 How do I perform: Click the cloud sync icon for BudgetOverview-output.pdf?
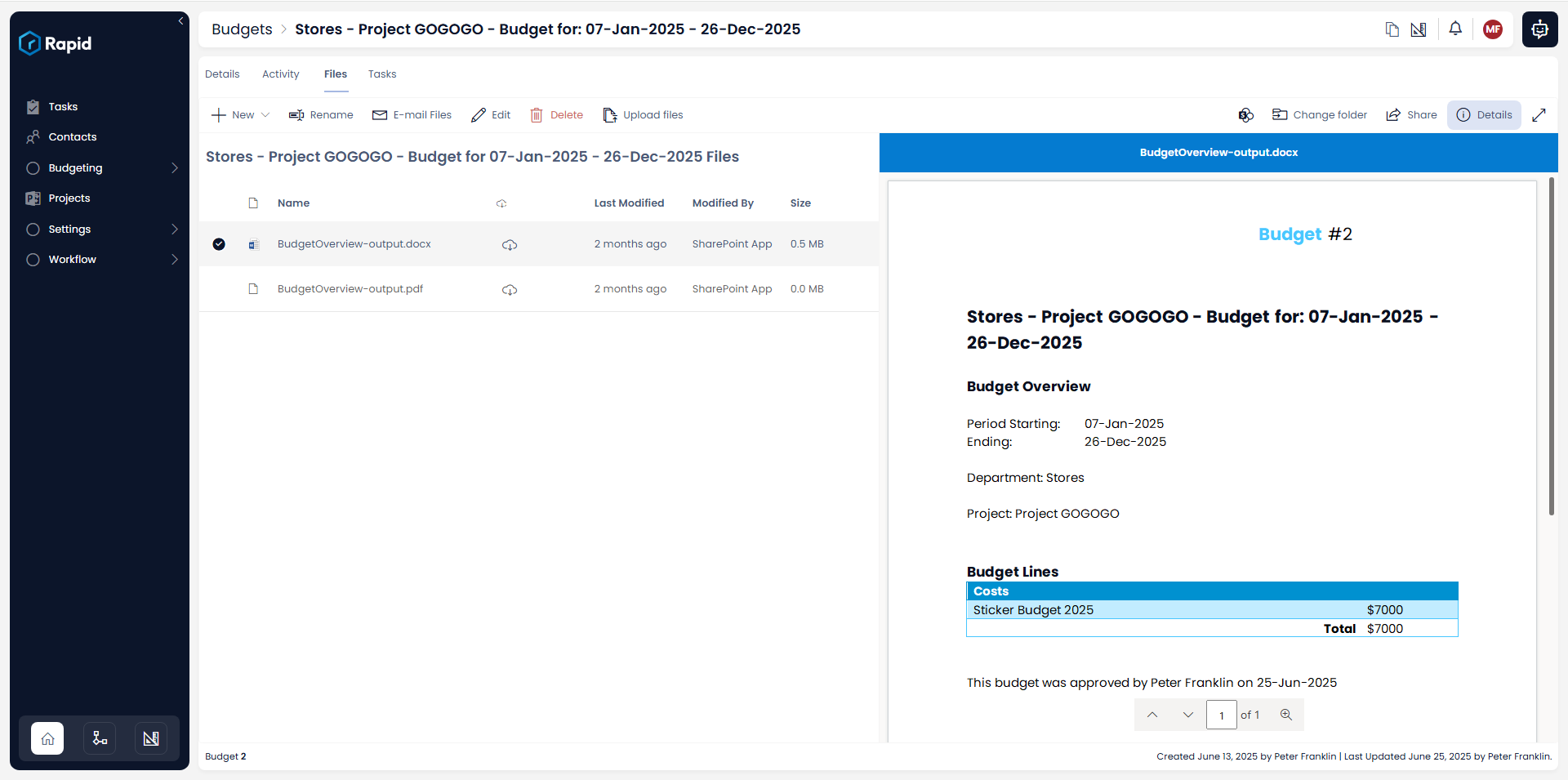tap(510, 290)
